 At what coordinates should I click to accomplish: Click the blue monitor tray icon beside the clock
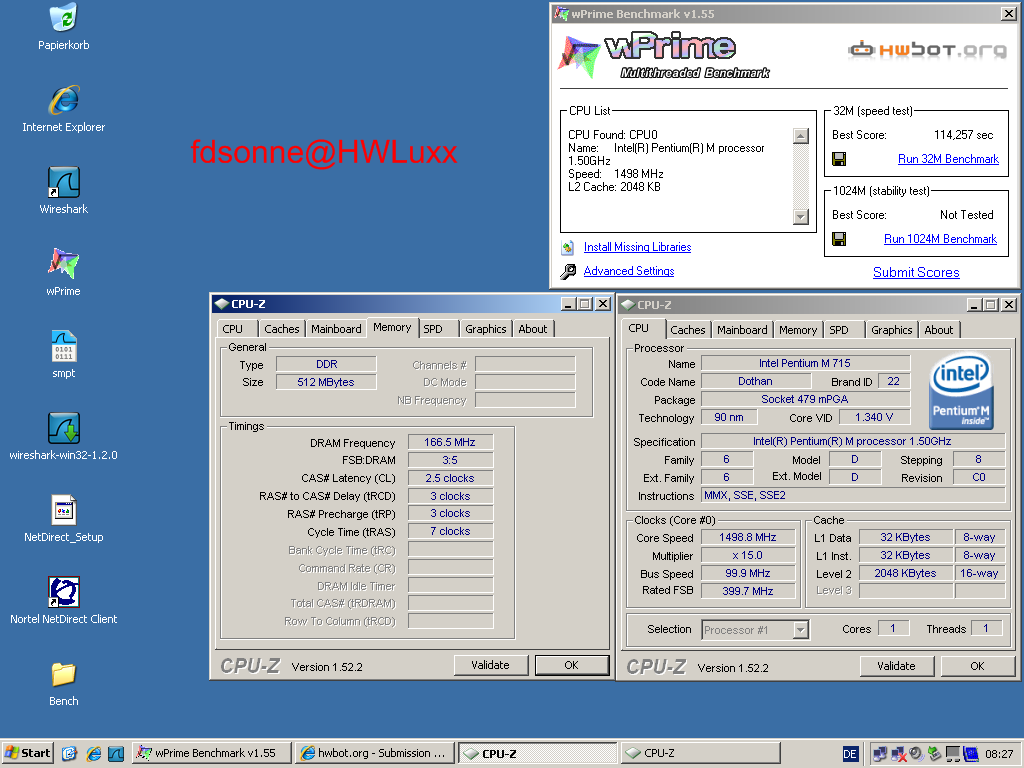[971, 754]
